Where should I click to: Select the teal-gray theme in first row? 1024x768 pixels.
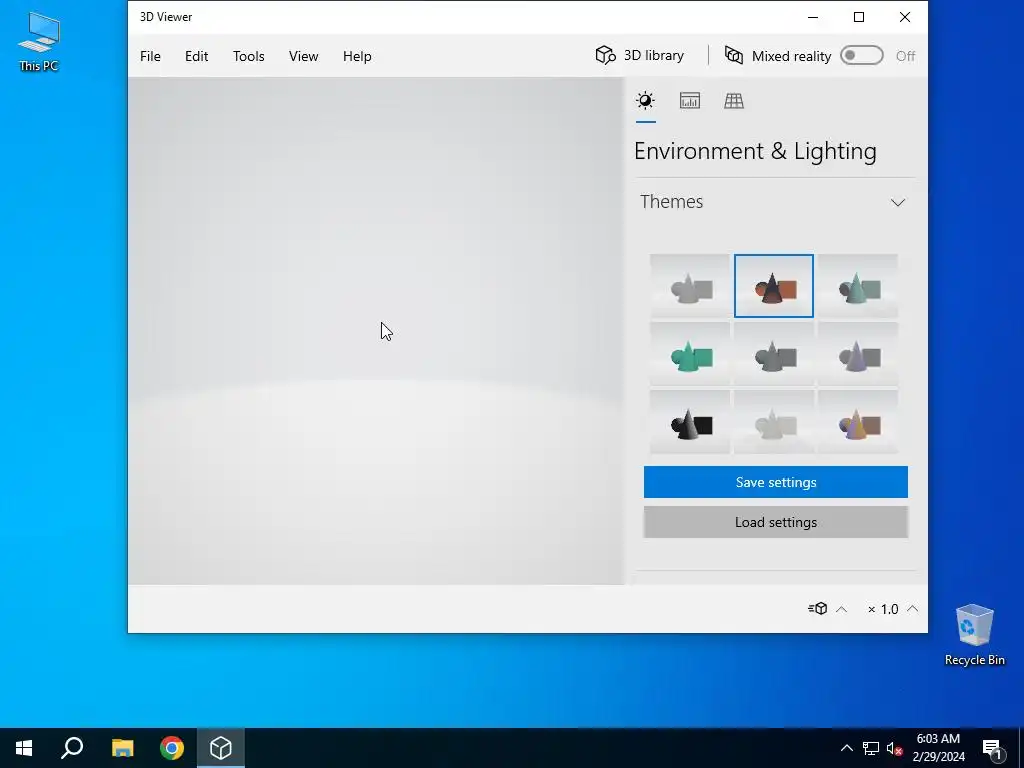pos(858,286)
